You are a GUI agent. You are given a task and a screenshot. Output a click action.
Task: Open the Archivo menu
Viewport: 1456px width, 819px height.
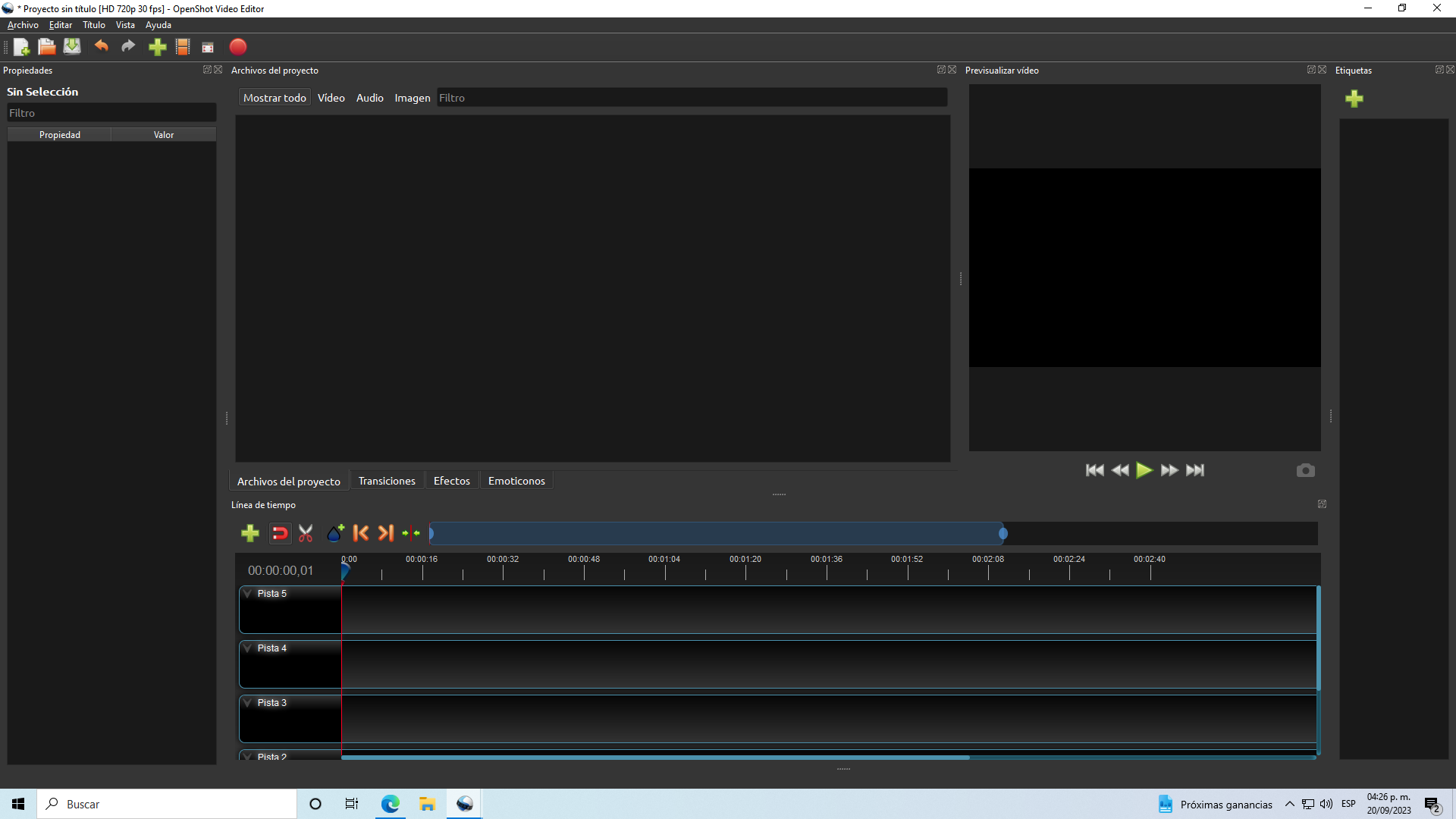point(23,25)
